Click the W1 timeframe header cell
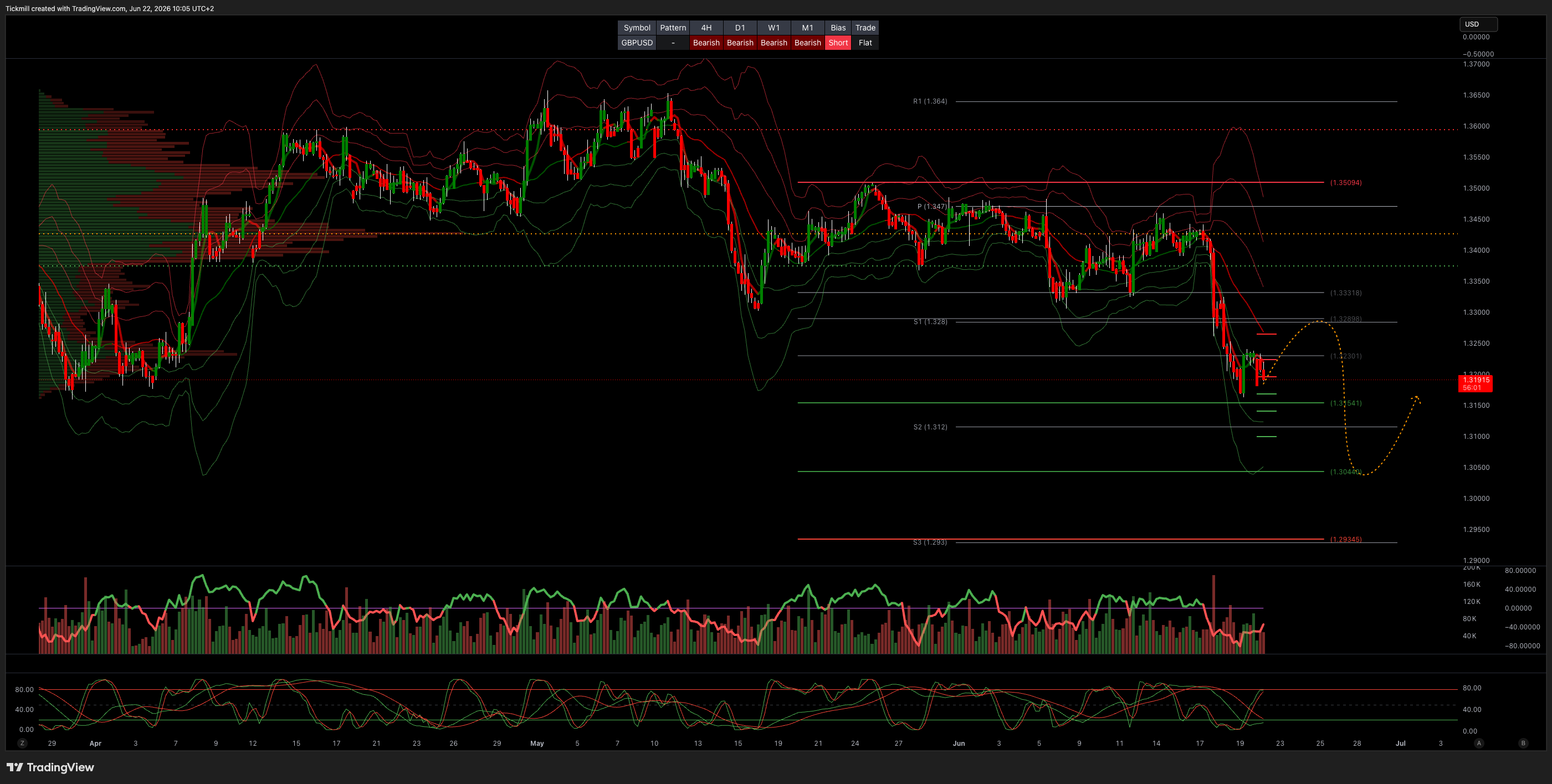The height and width of the screenshot is (784, 1552). (x=774, y=28)
